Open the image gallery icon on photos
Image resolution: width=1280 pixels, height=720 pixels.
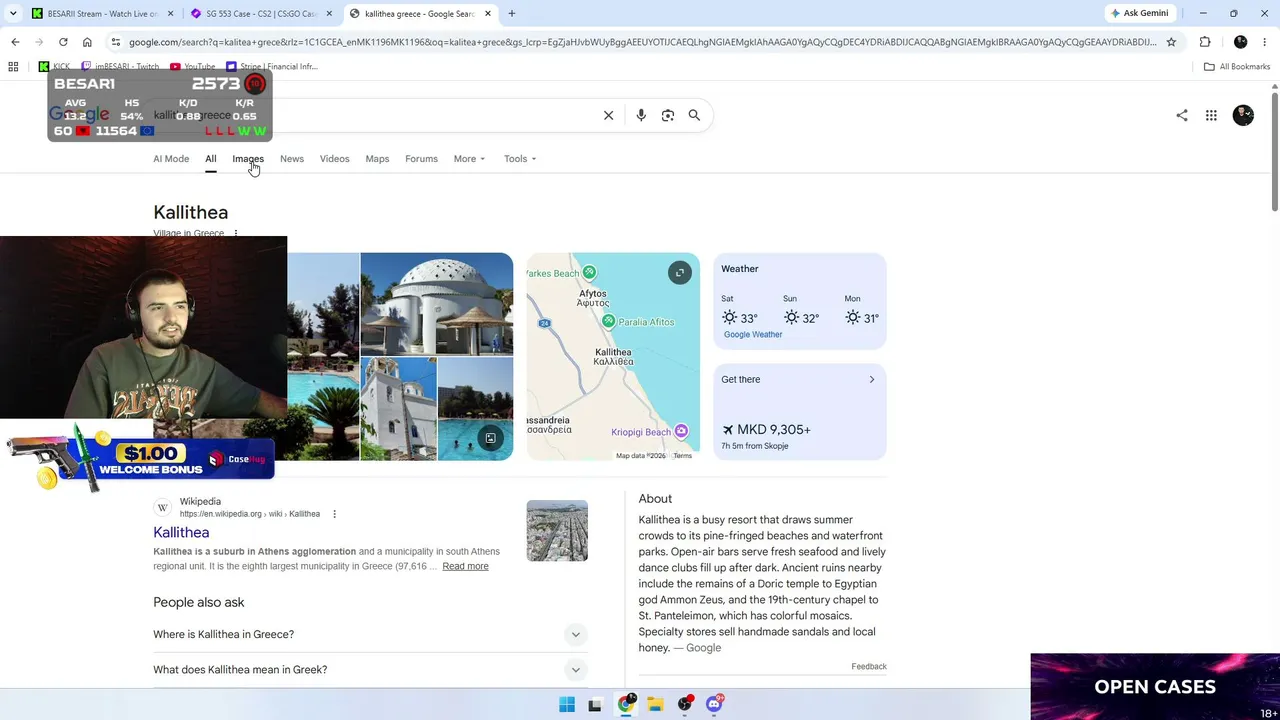490,438
